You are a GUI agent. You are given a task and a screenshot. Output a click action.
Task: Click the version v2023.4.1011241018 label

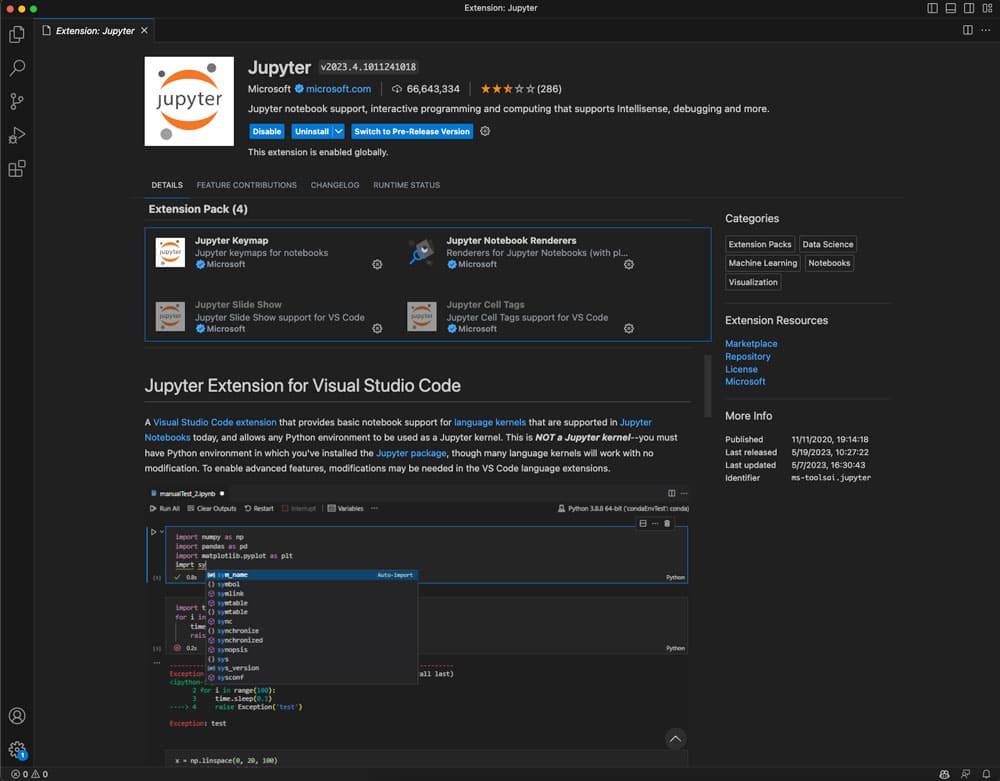point(368,67)
